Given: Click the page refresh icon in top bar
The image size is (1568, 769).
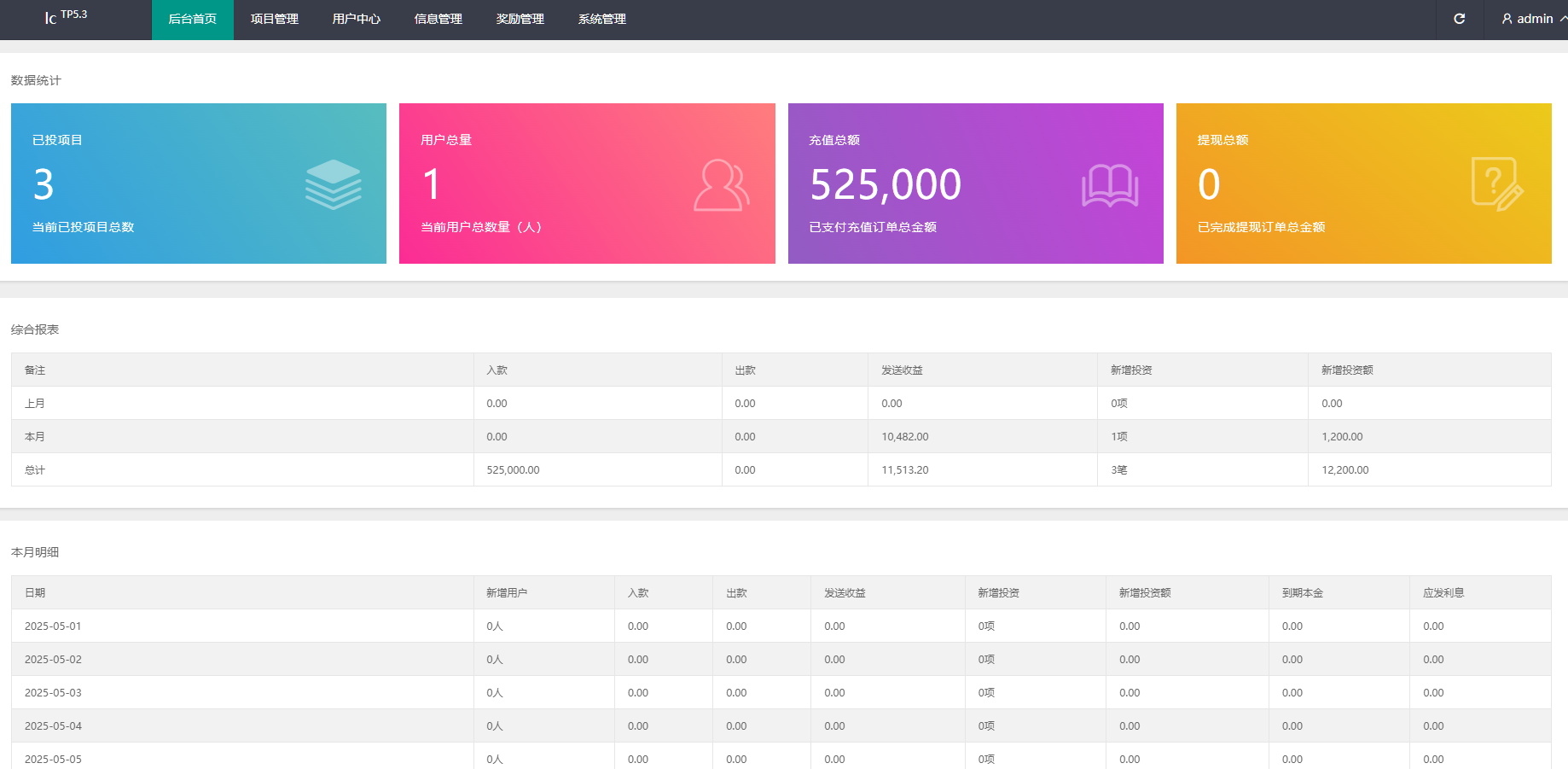Looking at the screenshot, I should click(1461, 19).
